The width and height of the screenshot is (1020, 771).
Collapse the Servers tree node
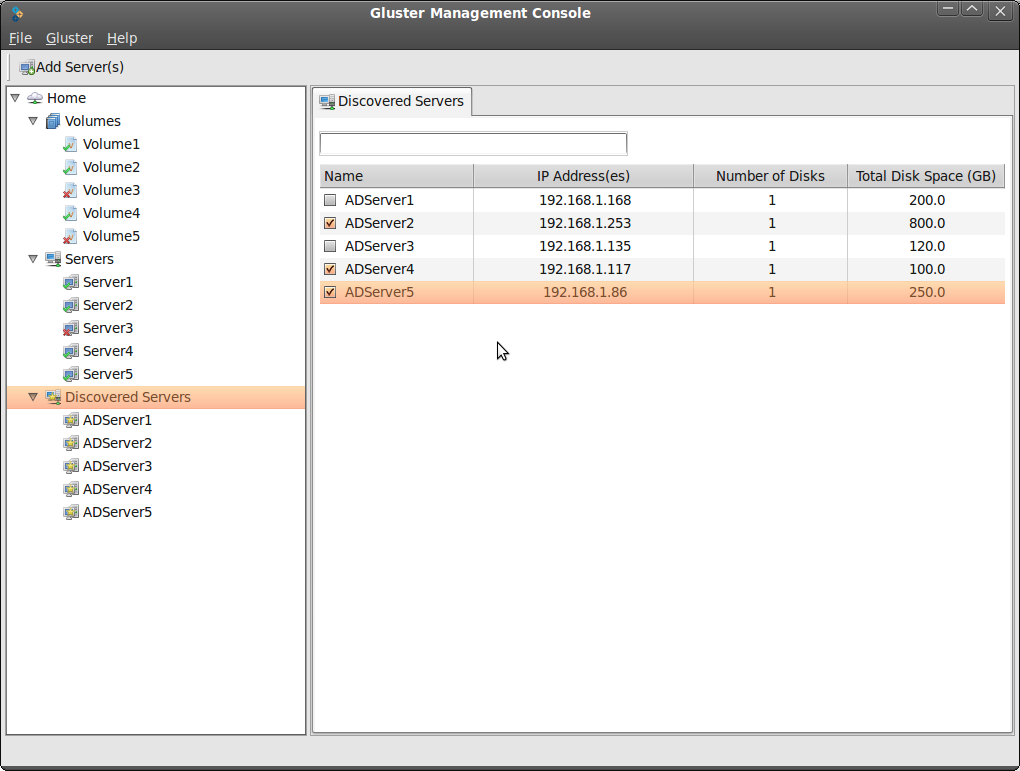click(33, 259)
